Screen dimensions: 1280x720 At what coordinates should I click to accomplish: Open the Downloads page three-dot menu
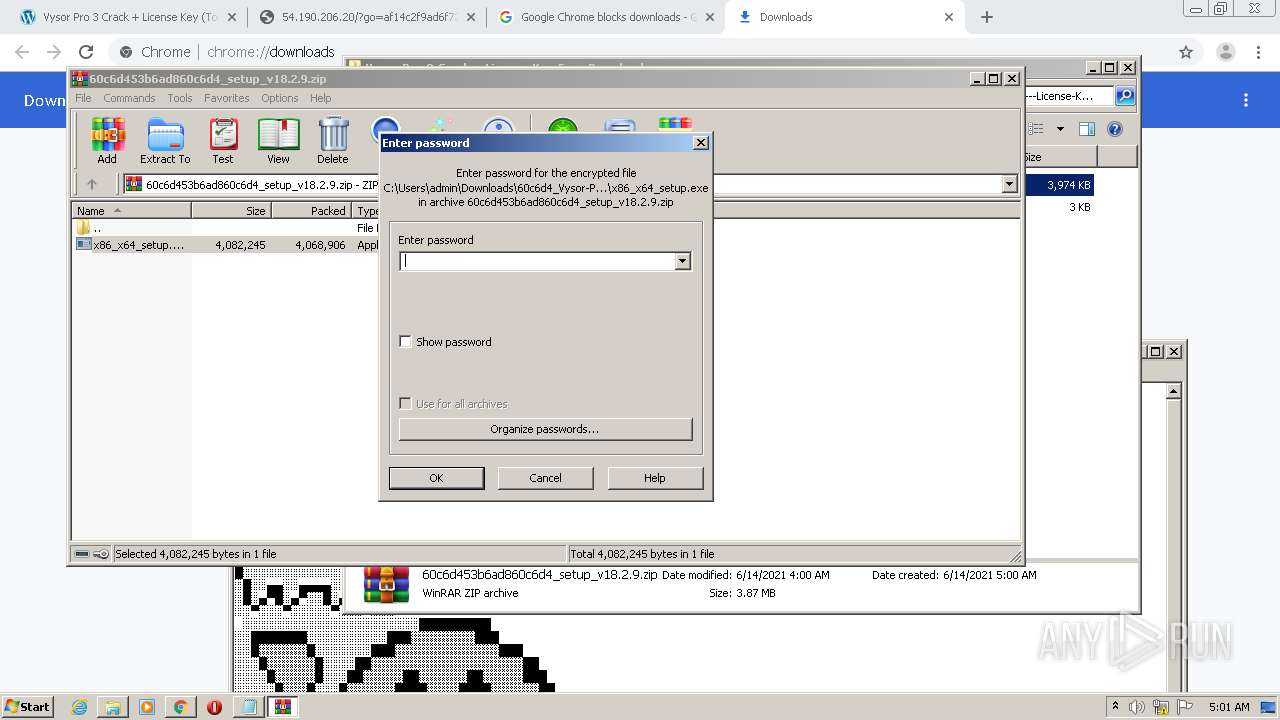point(1246,100)
